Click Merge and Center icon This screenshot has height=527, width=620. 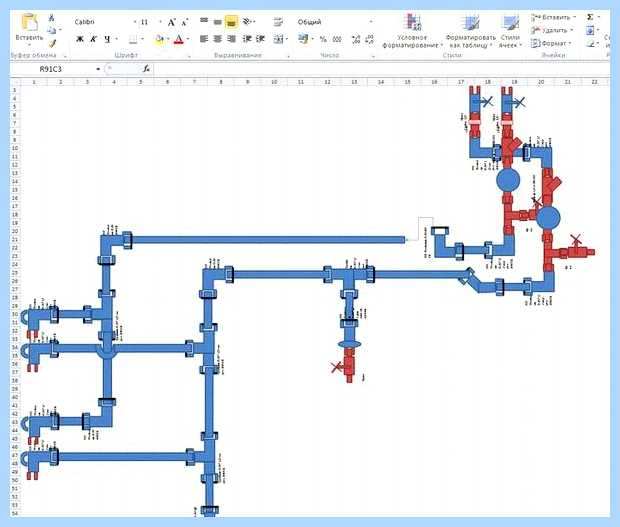click(x=278, y=39)
